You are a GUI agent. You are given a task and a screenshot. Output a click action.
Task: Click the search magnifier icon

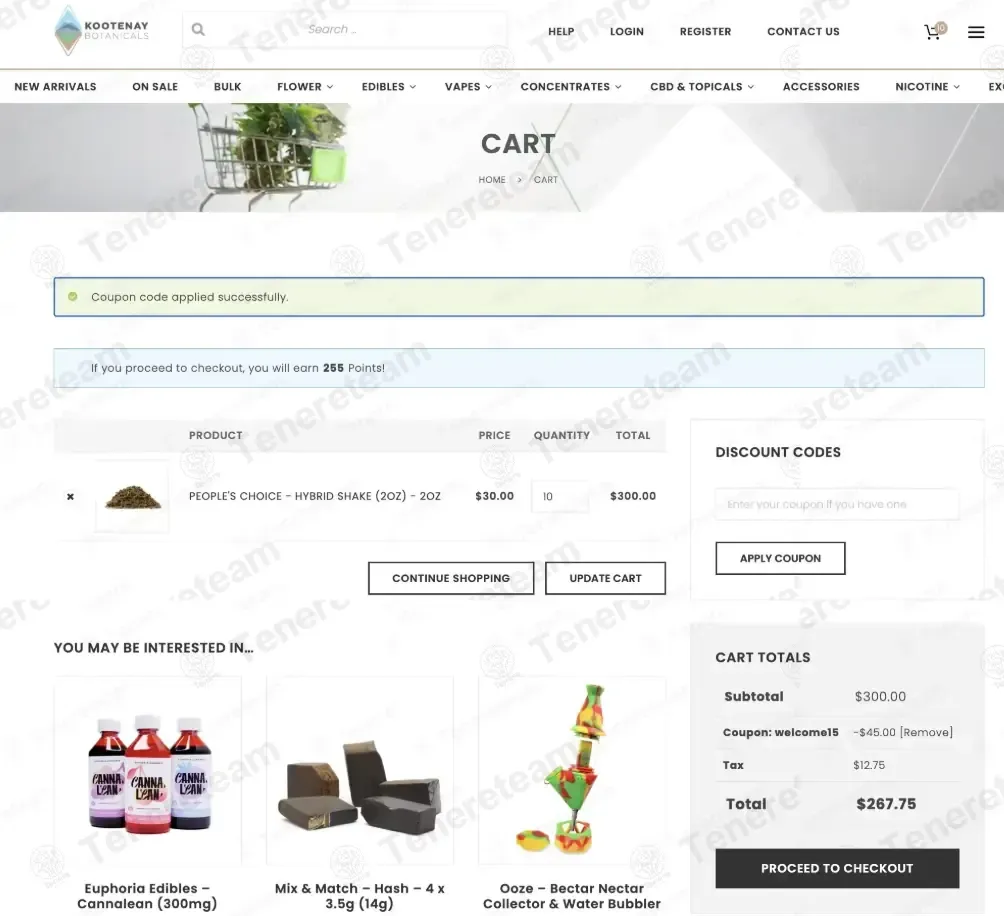click(x=198, y=29)
